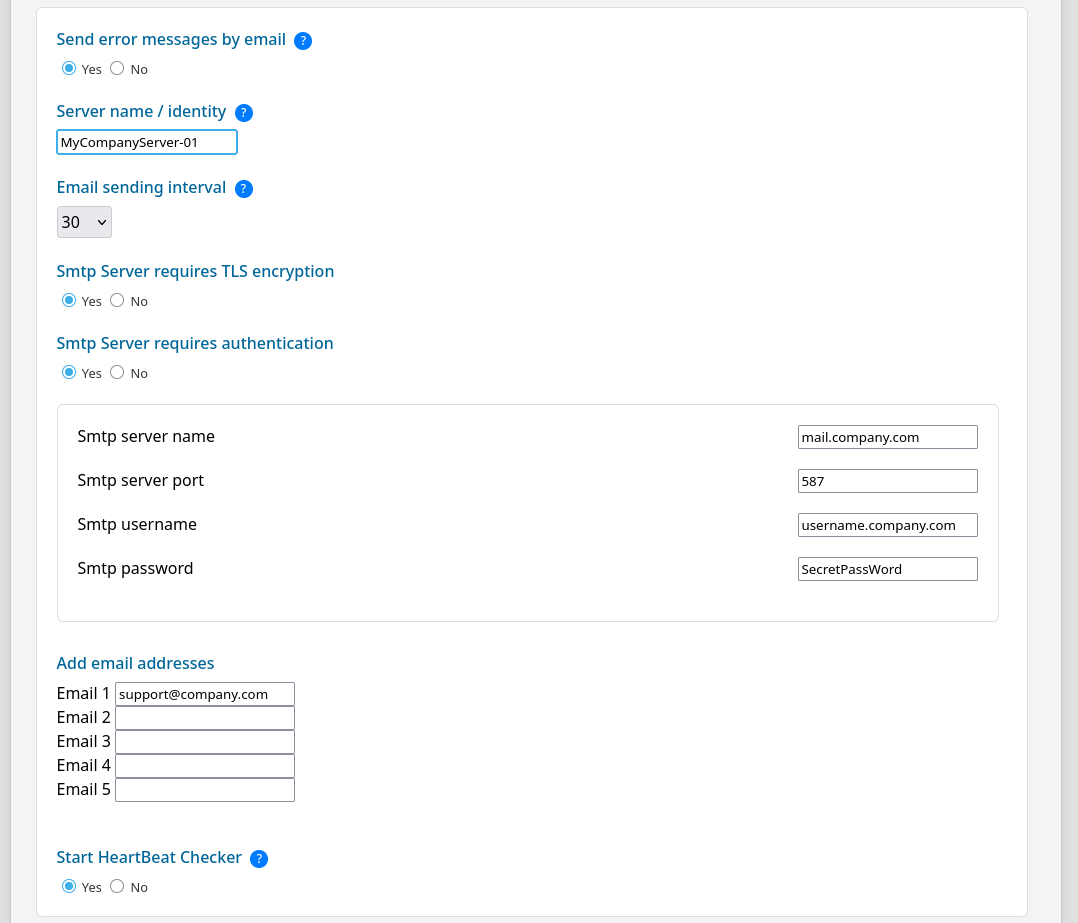Choose Yes for TLS encryption requirement
1078x923 pixels.
click(69, 300)
